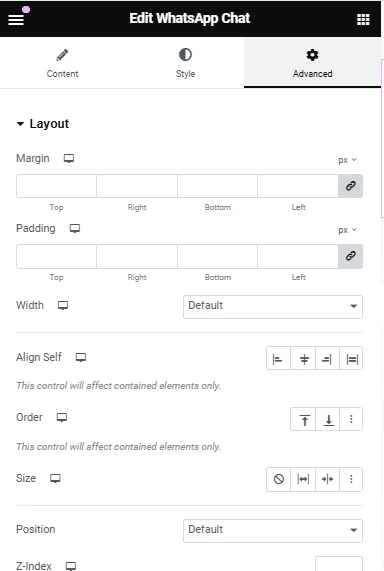384x571 pixels.
Task: Set Align Self to start
Action: (278, 359)
